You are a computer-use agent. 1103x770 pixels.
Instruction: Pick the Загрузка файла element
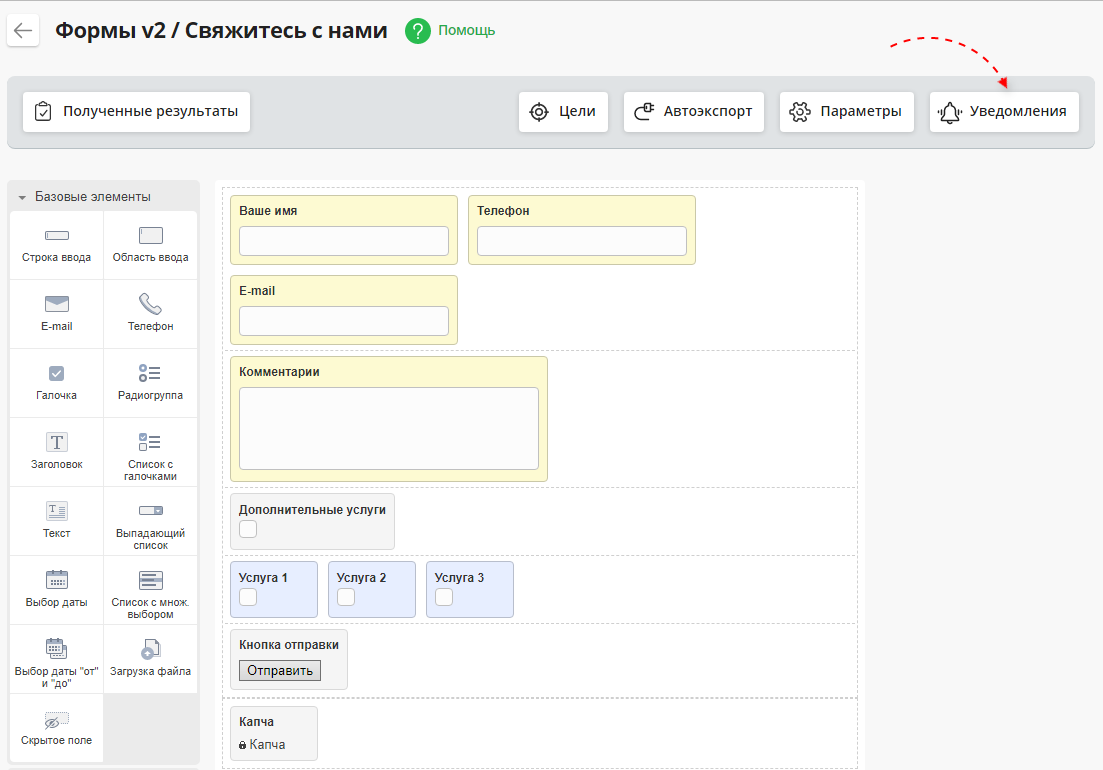[x=150, y=649]
